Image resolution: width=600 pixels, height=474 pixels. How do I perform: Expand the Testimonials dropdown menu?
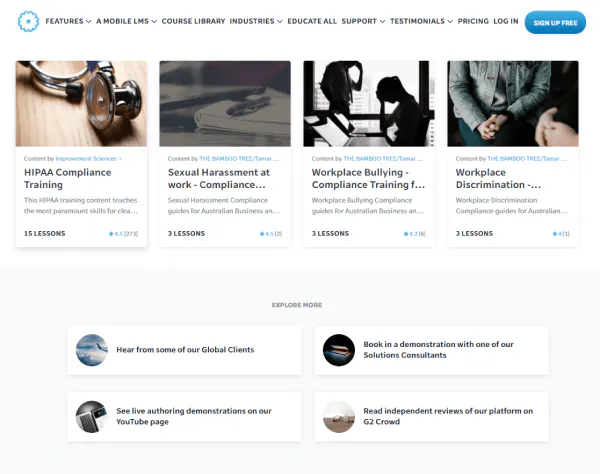coord(421,21)
